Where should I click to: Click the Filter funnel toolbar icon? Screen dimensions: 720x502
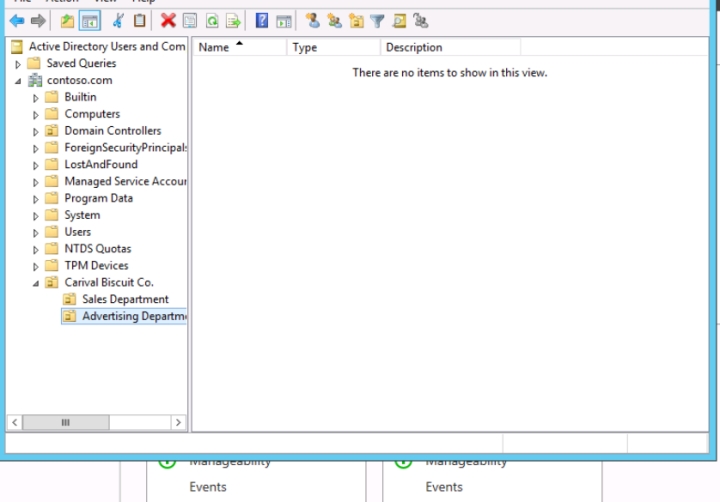[x=378, y=21]
